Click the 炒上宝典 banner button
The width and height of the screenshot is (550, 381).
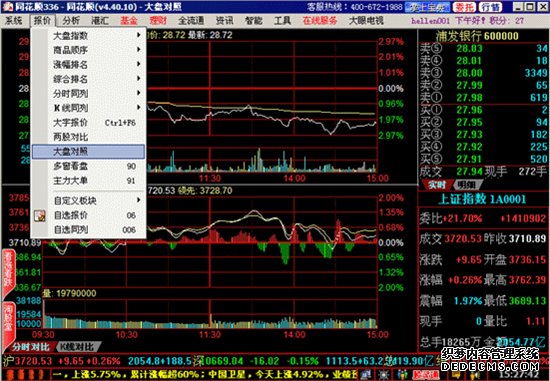tap(427, 7)
